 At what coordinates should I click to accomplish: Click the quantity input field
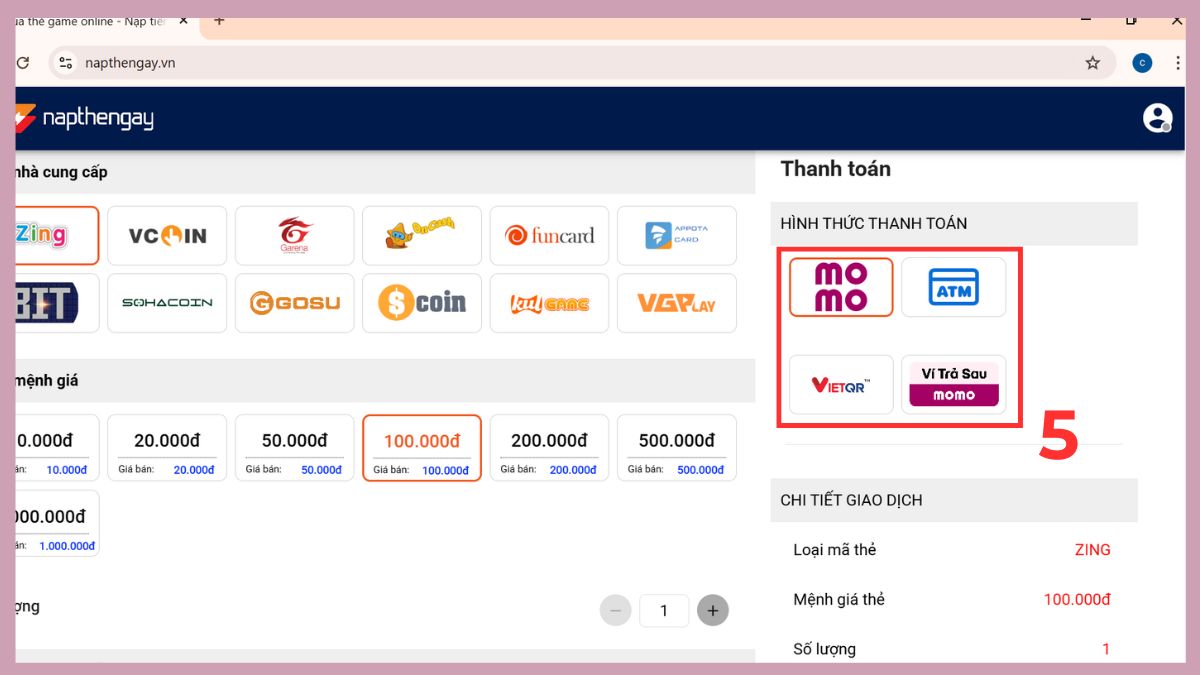pyautogui.click(x=664, y=610)
